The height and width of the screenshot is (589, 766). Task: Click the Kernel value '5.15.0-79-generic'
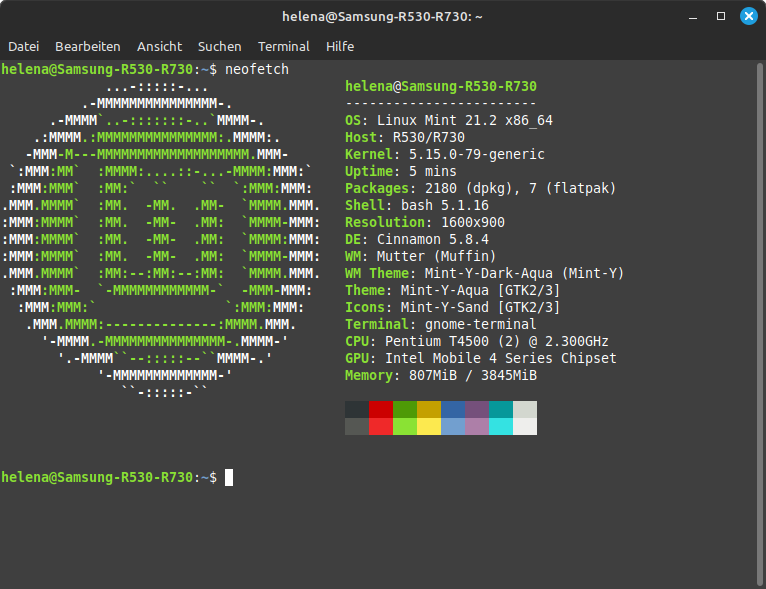pyautogui.click(x=477, y=154)
